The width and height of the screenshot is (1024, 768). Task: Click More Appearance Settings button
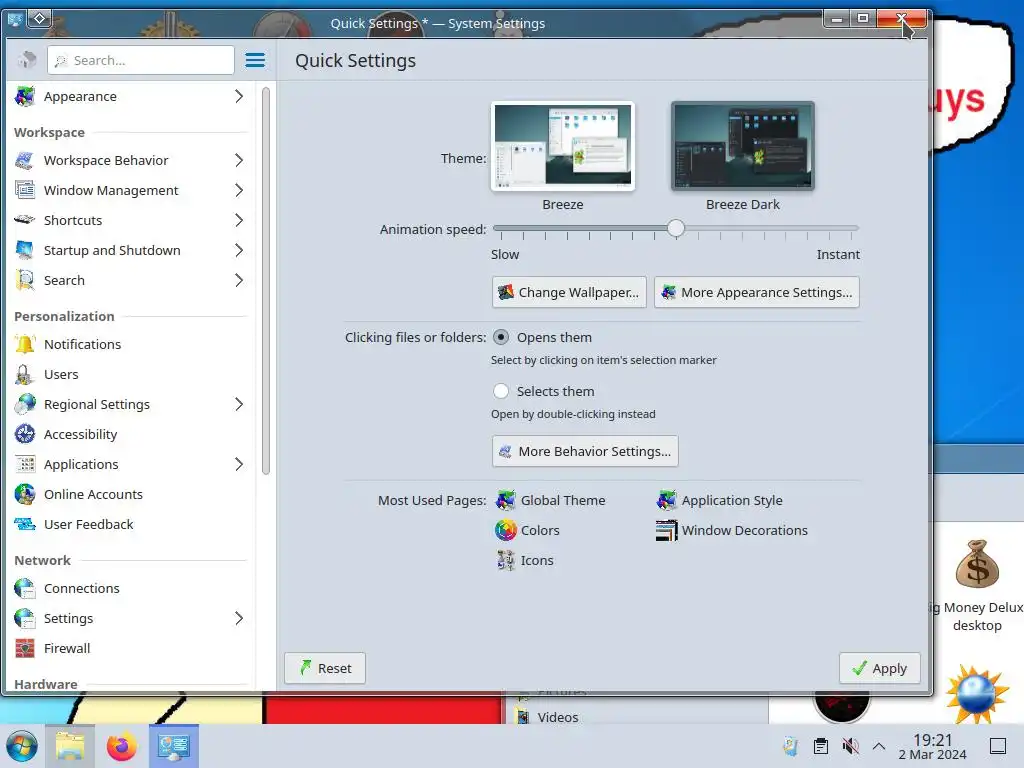pos(757,292)
